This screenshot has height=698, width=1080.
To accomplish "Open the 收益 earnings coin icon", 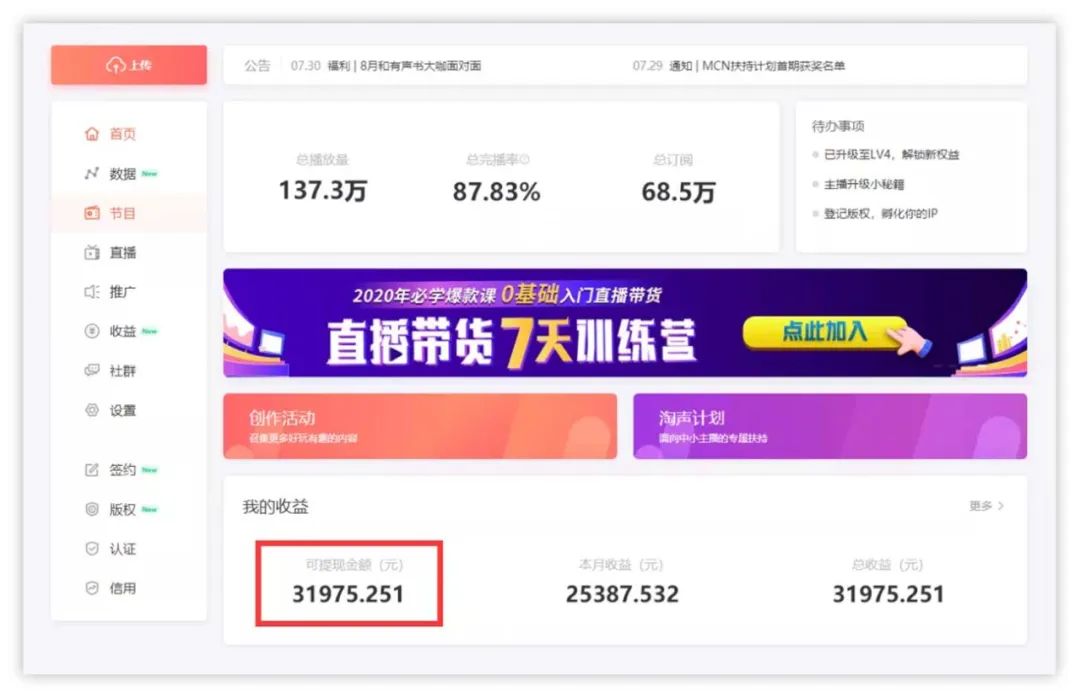I will (92, 331).
